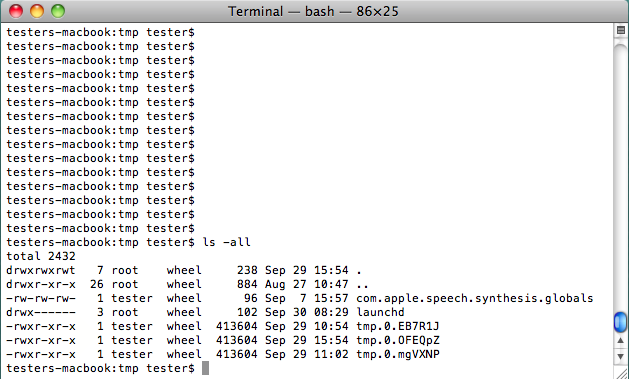The image size is (629, 379).
Task: Click on tmp.0.EB7R1J file name
Action: click(398, 326)
